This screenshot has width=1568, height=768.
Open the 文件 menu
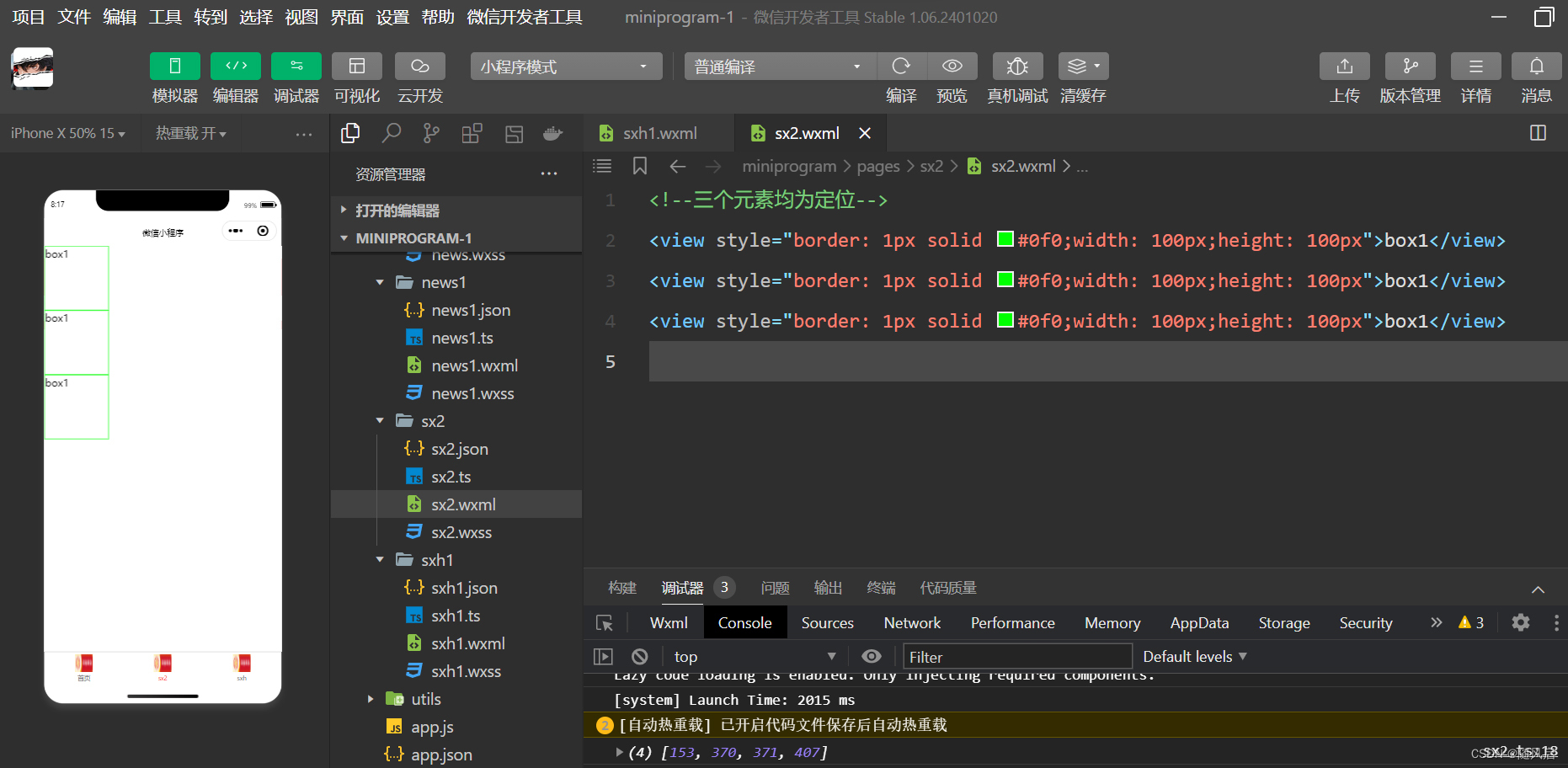74,17
